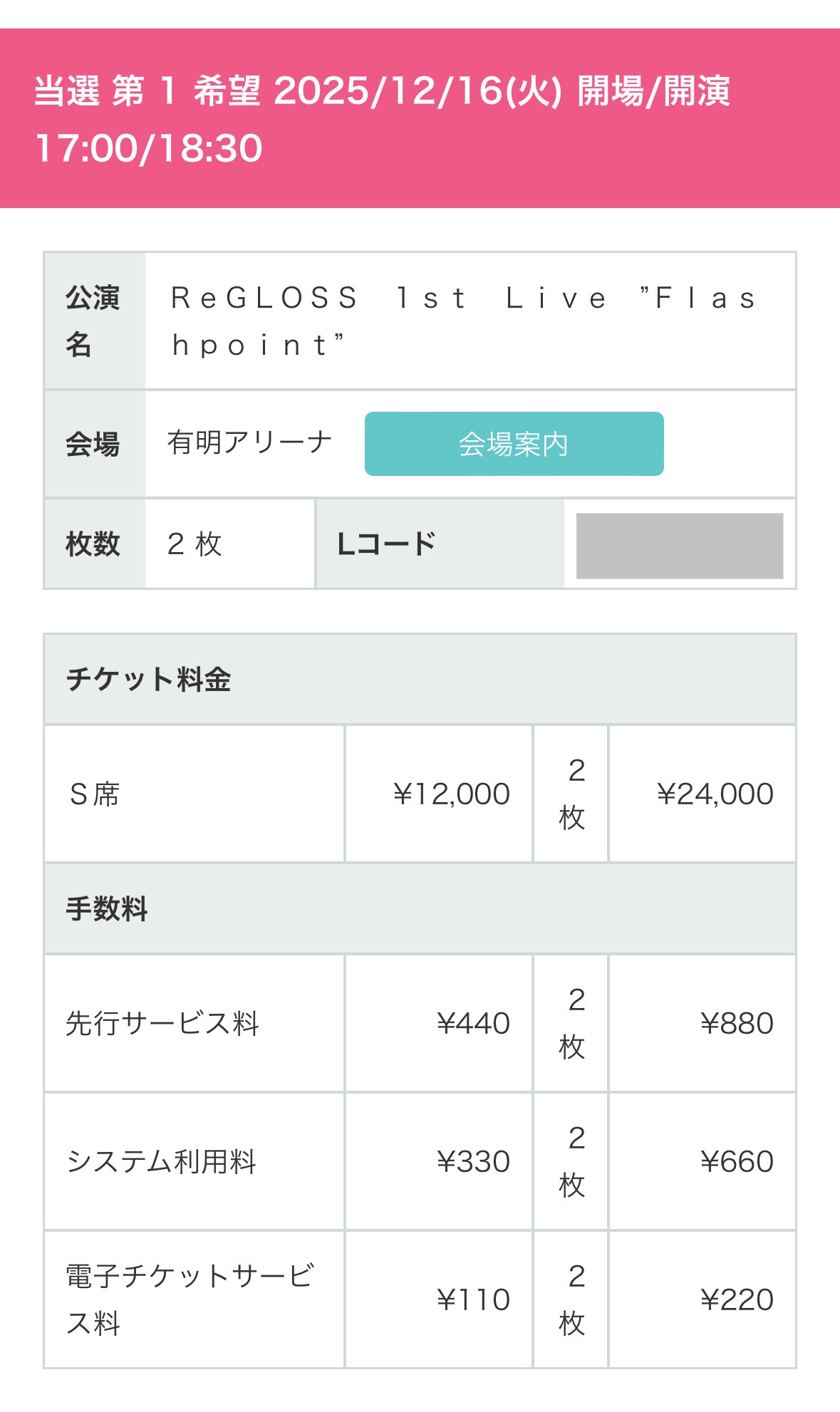Select the ReGLOSS 1st Live performance title
Viewport: 840px width, 1412px height.
(x=463, y=321)
